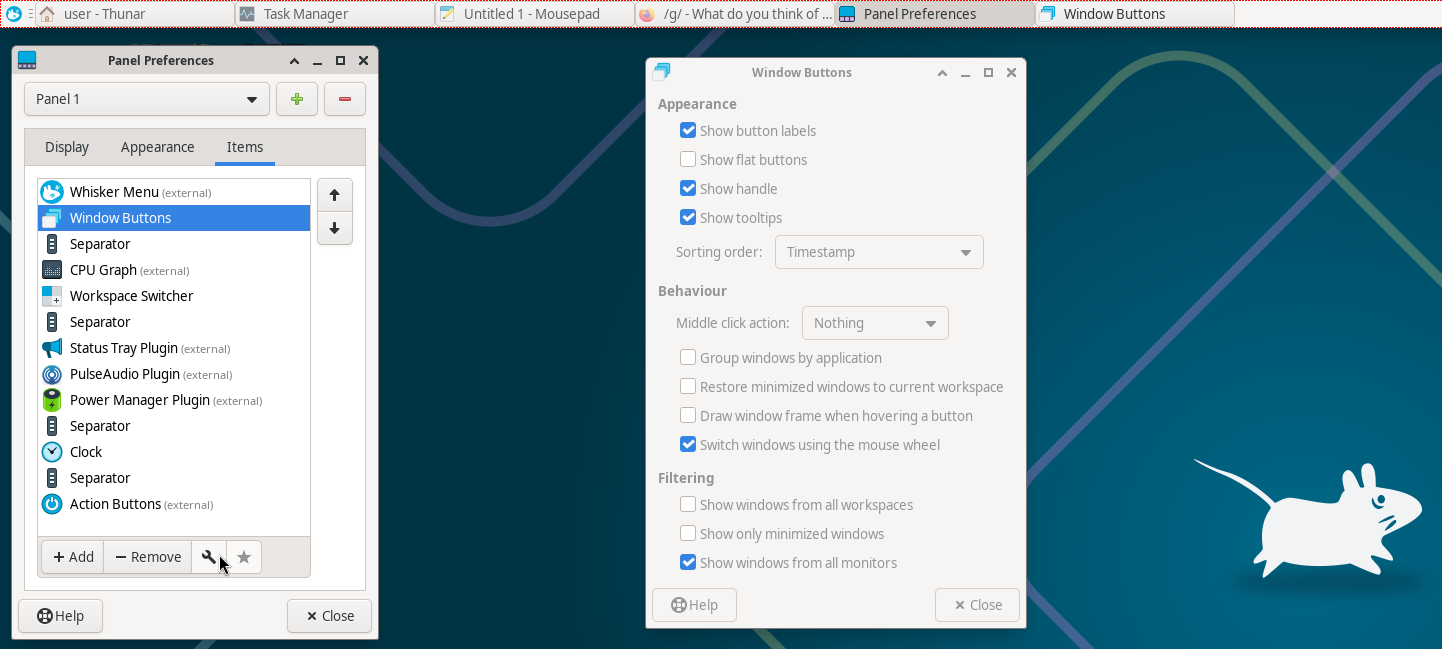Click the Mousepad notepad icon in the taskbar
Viewport: 1442px width, 649px height.
click(446, 14)
